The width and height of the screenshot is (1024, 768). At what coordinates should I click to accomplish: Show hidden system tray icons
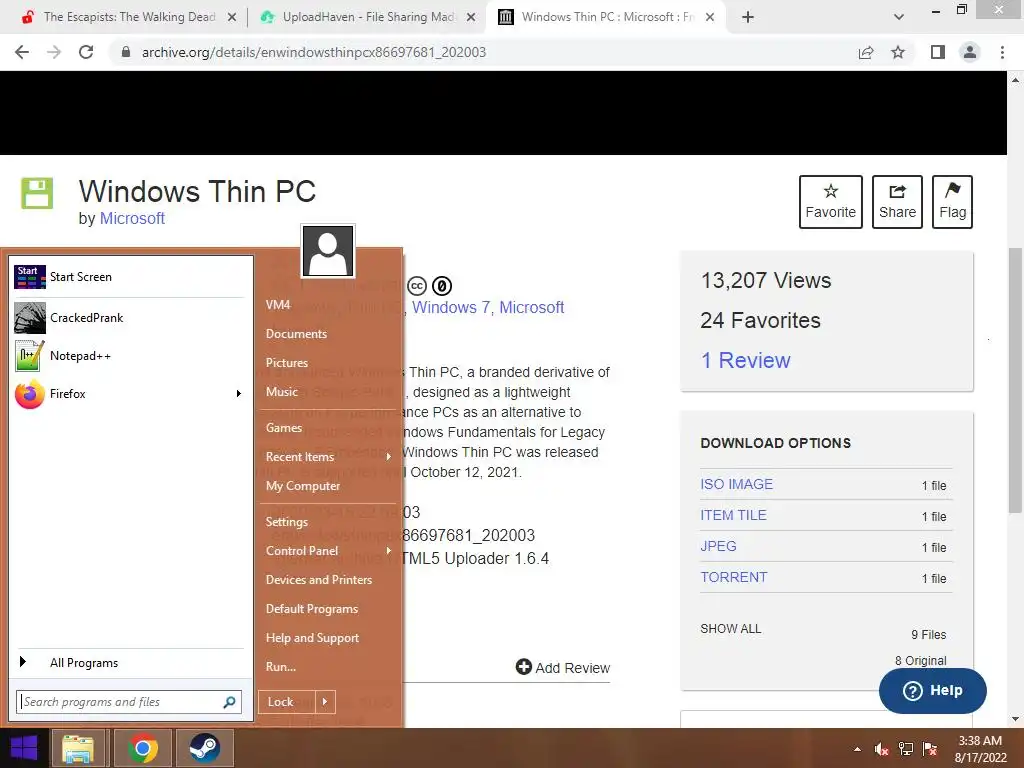pyautogui.click(x=857, y=749)
